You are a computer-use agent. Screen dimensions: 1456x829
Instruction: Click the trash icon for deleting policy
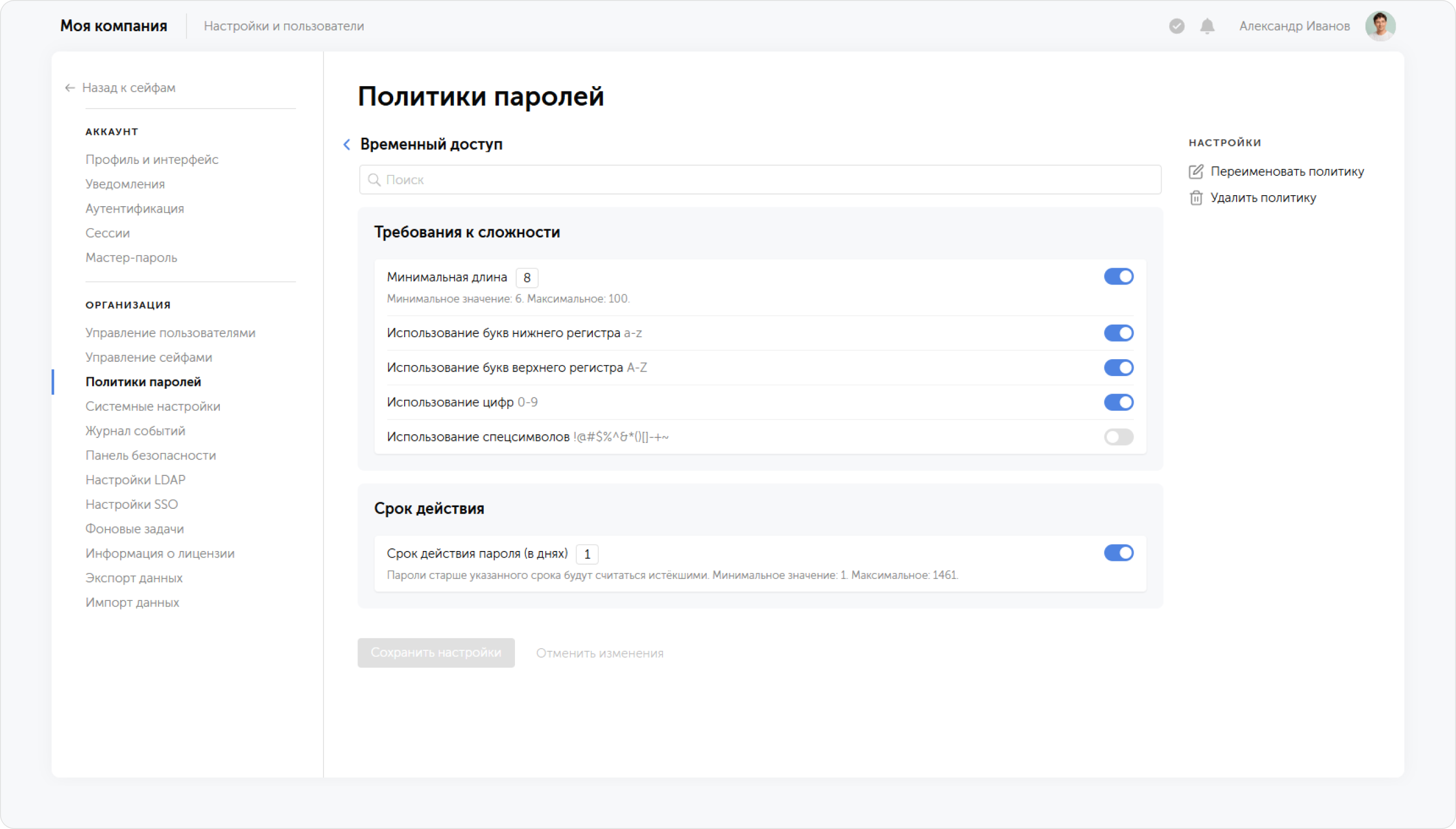1196,197
